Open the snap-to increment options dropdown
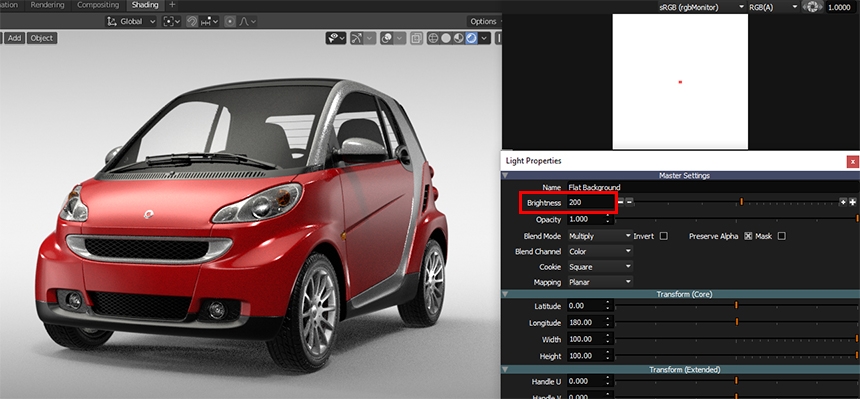Screen dimensions: 860x399 point(210,21)
